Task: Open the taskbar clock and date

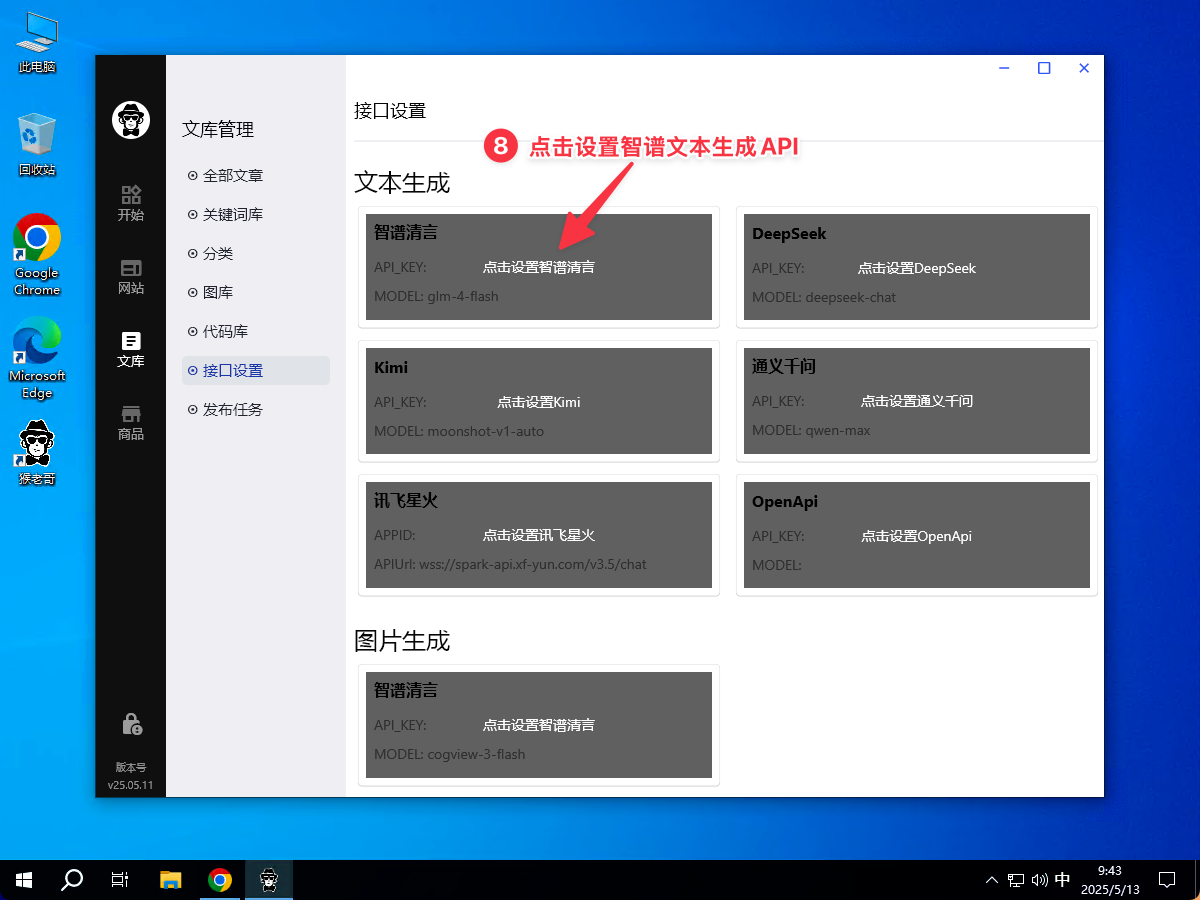Action: coord(1110,880)
